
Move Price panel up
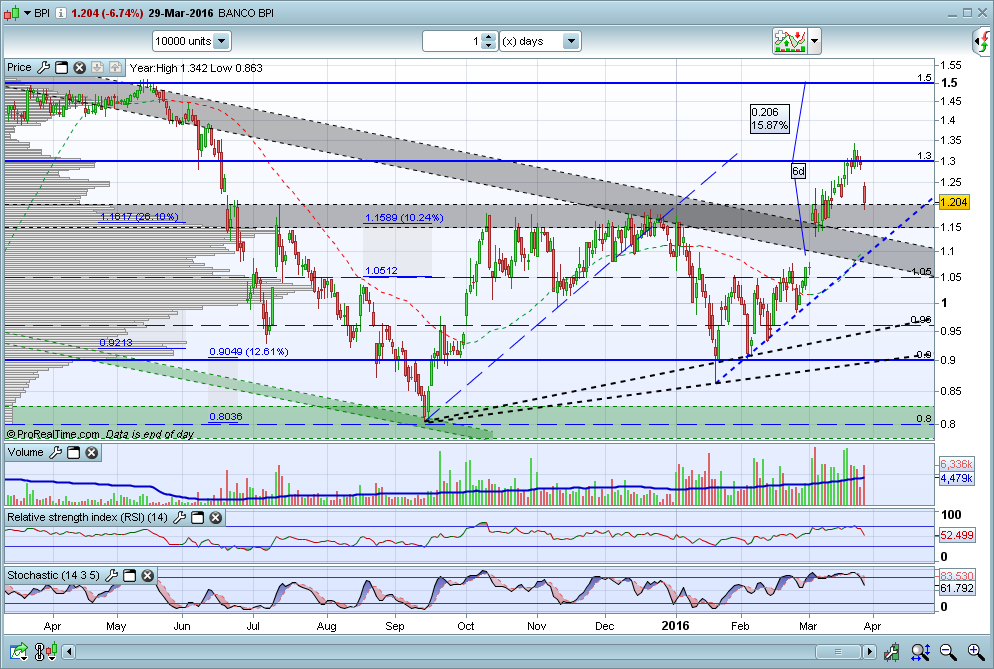[115, 67]
